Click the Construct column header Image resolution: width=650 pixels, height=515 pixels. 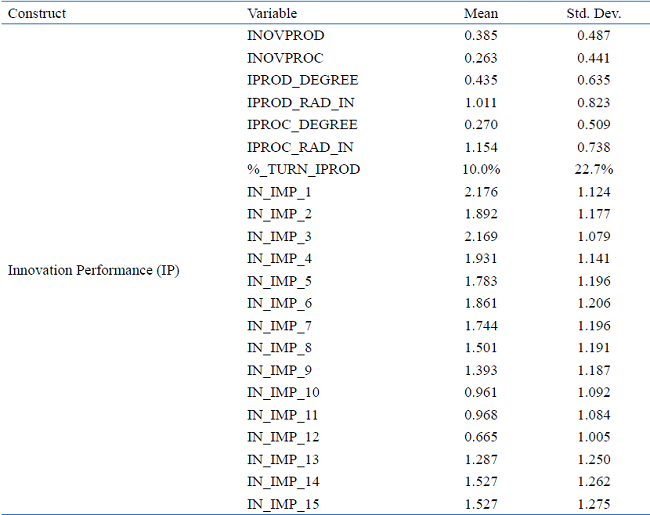pyautogui.click(x=37, y=13)
